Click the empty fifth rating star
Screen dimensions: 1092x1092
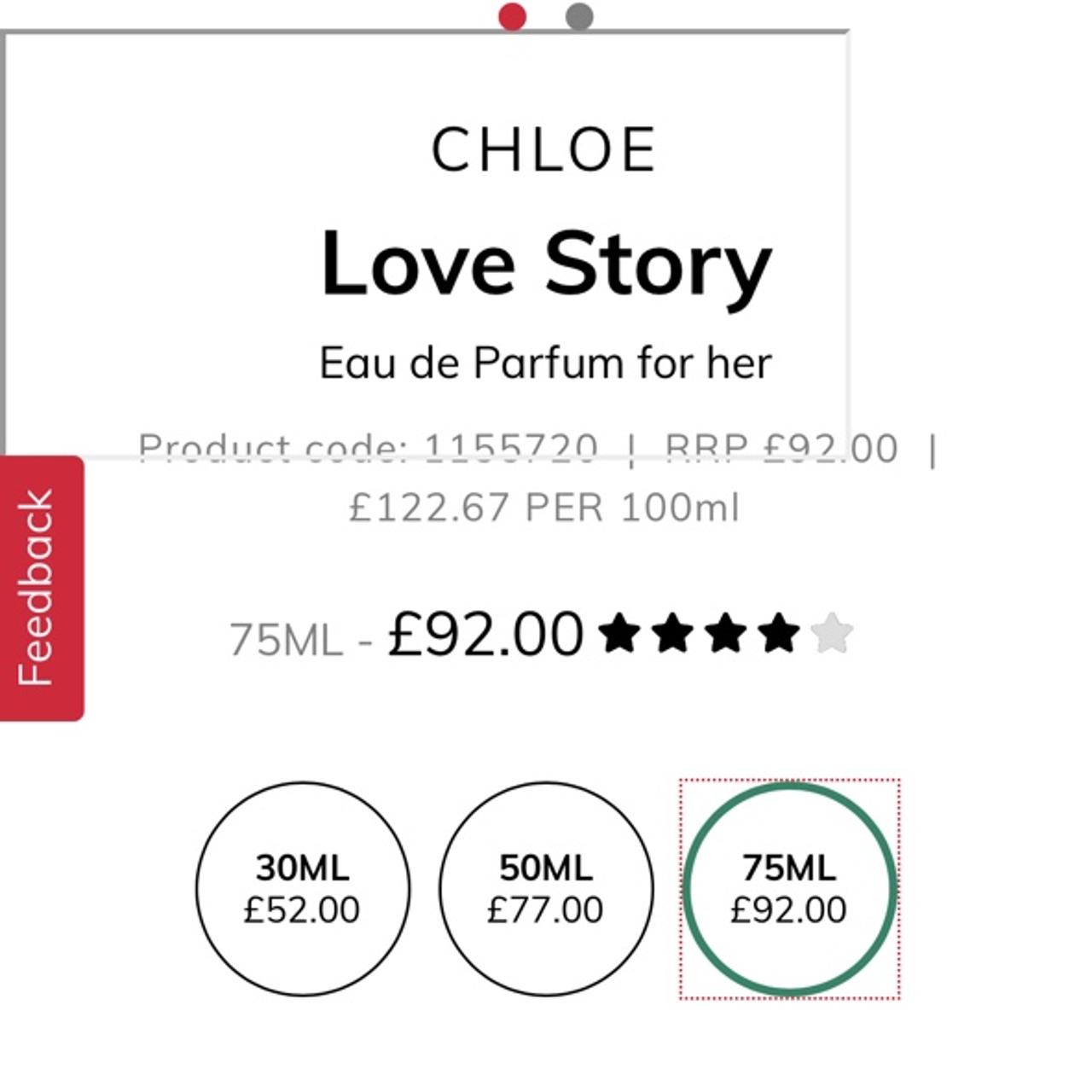pos(831,636)
